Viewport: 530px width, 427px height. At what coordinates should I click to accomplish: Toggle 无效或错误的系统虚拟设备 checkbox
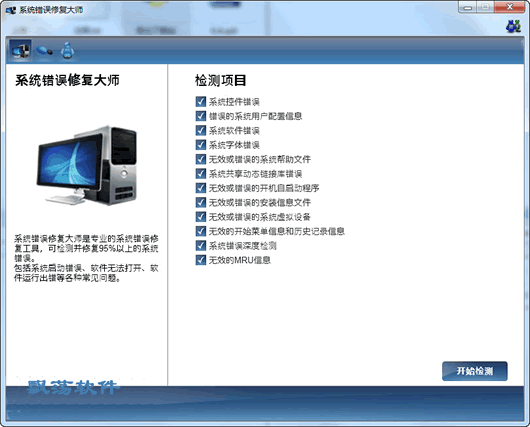pos(201,216)
